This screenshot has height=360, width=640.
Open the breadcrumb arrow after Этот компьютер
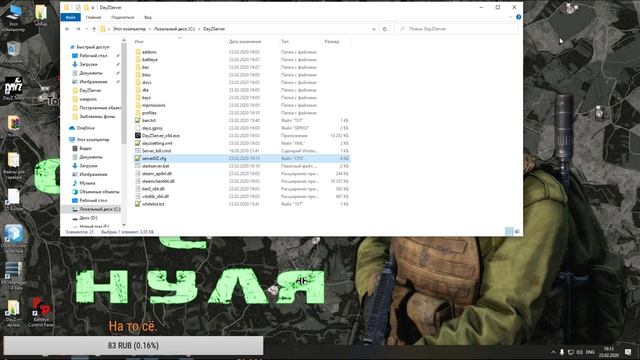[150, 29]
